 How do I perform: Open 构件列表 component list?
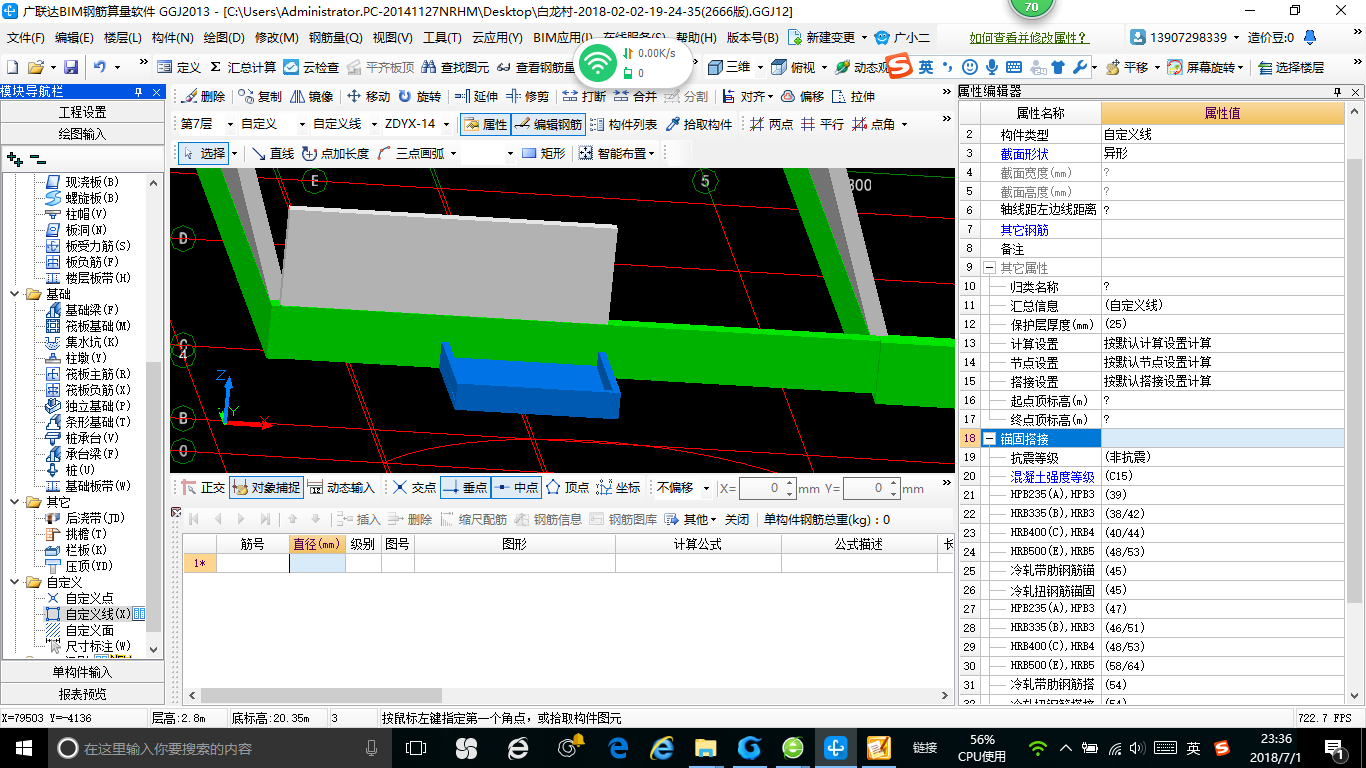coord(623,124)
